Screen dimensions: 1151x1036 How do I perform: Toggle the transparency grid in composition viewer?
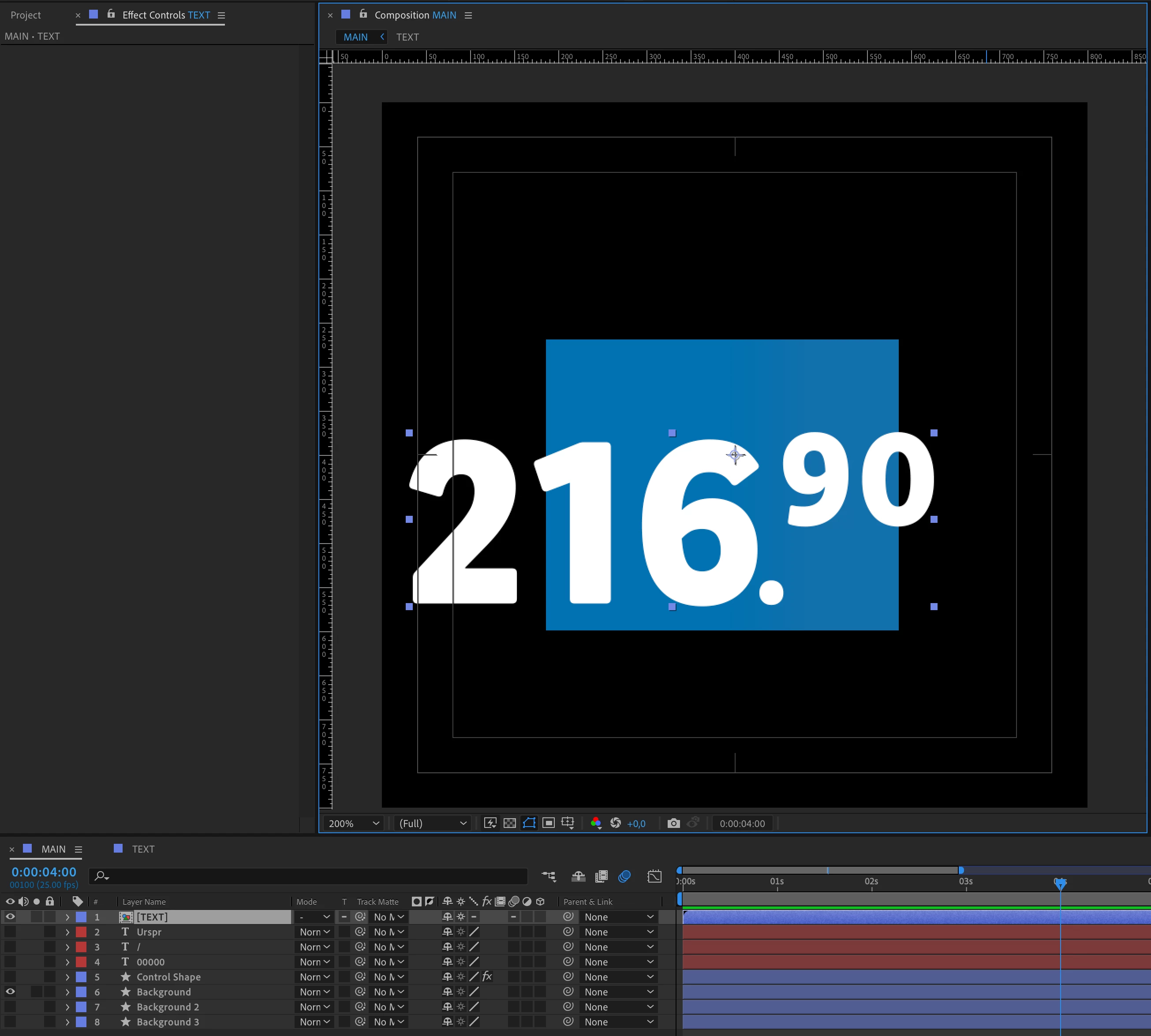pyautogui.click(x=510, y=823)
